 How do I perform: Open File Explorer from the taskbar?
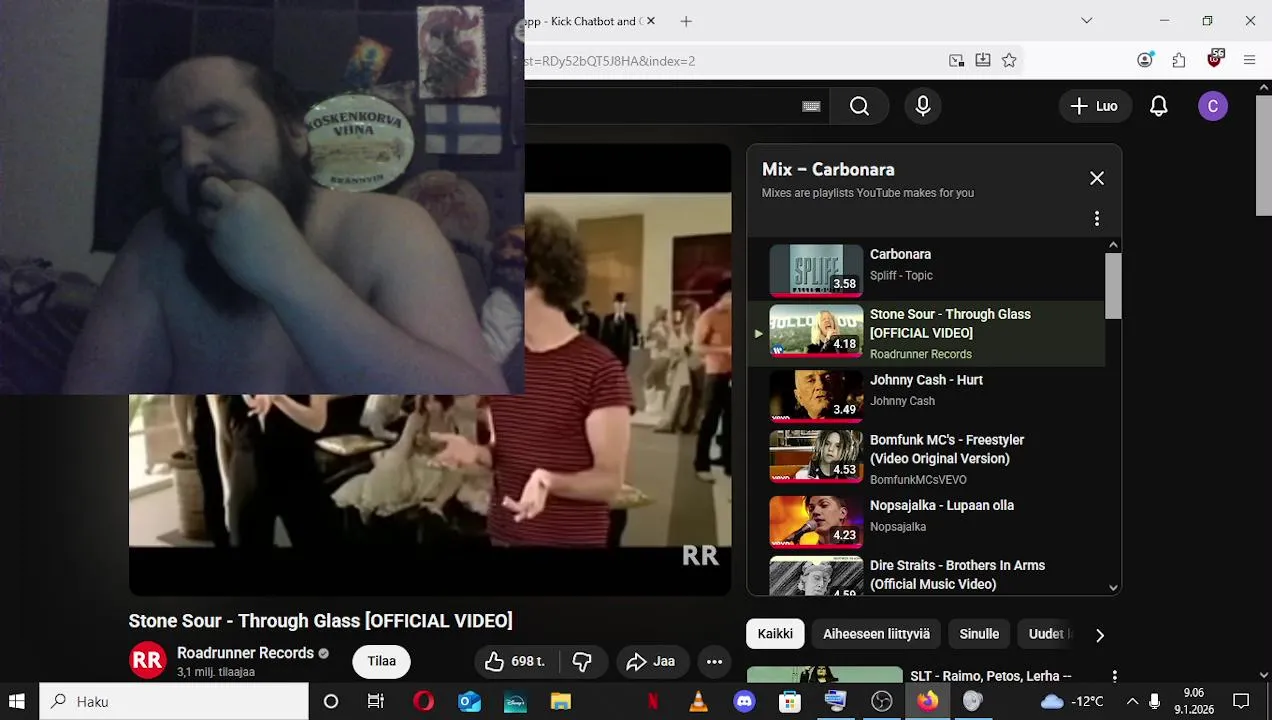point(561,701)
